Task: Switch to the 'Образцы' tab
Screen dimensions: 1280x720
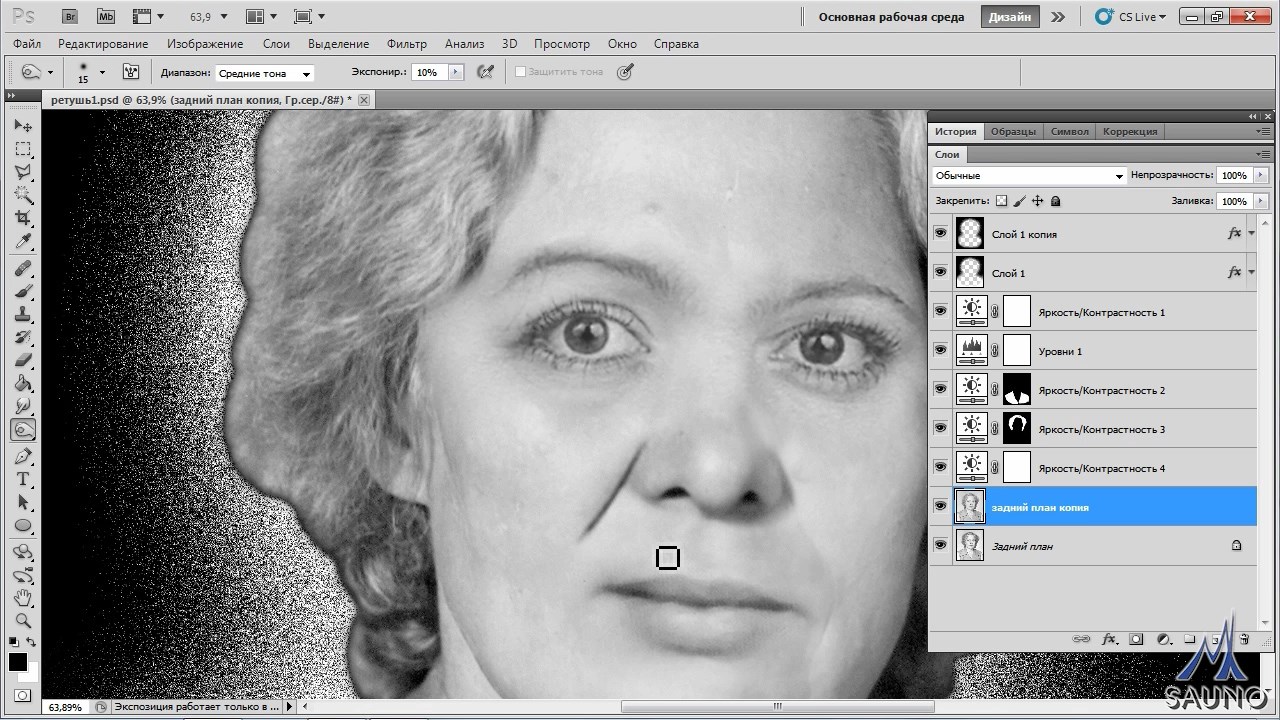Action: tap(1013, 131)
